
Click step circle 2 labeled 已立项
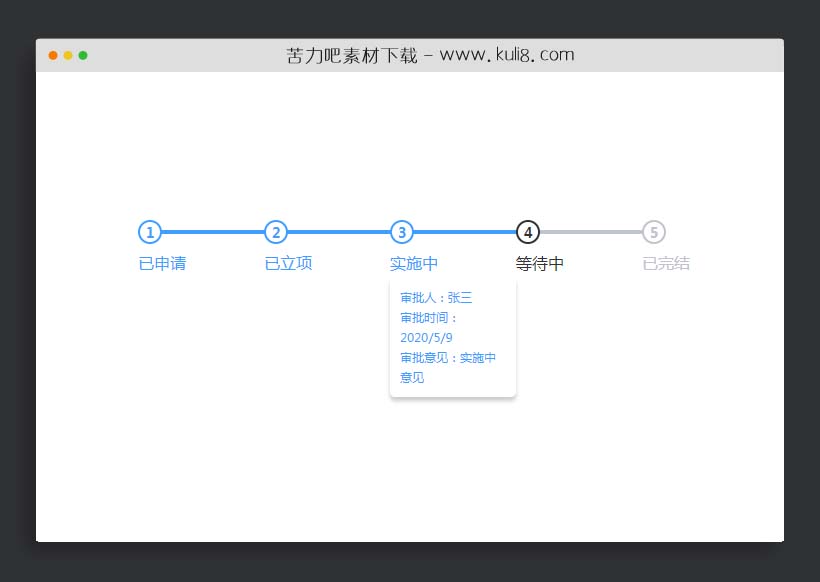pos(276,232)
